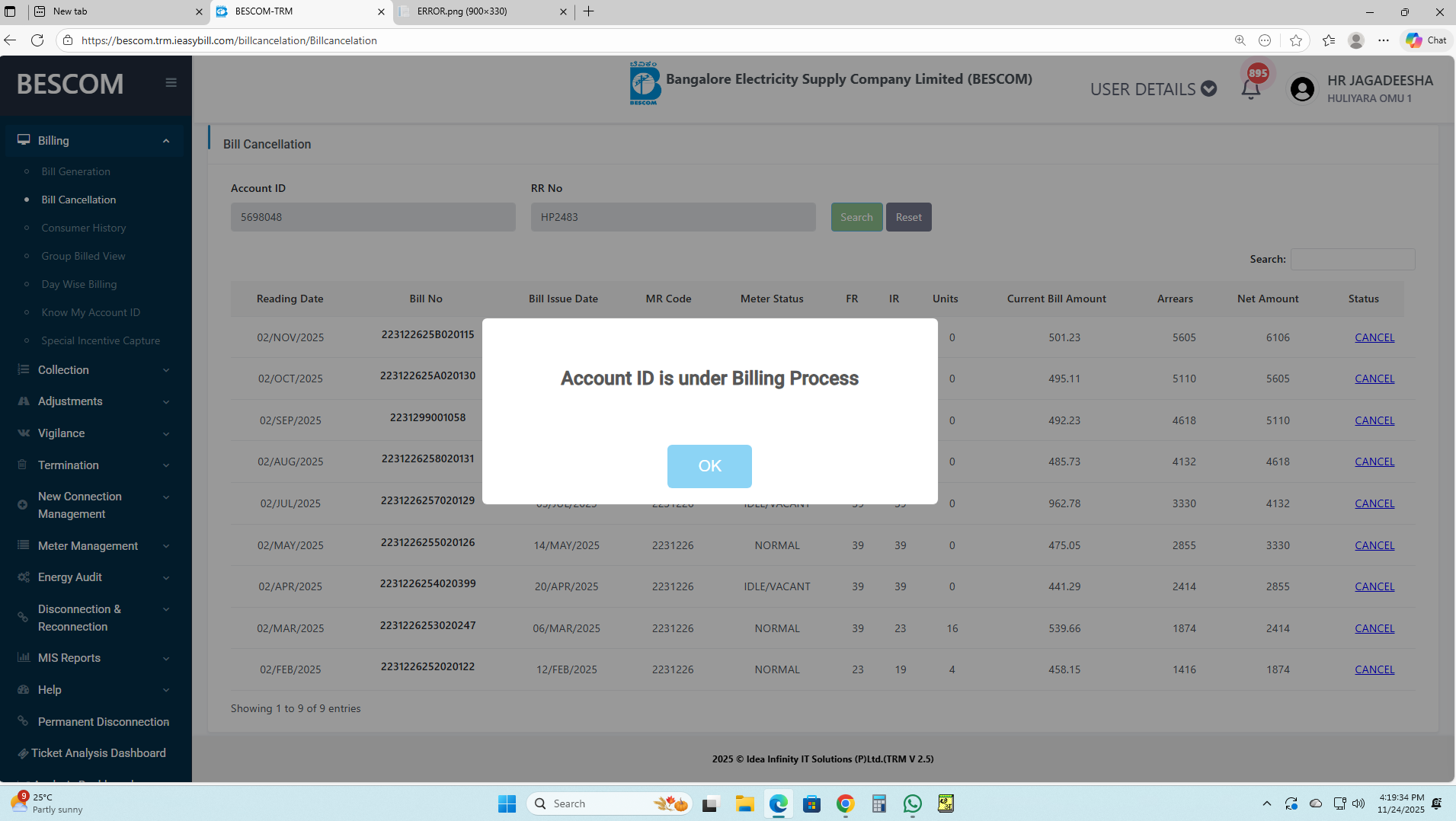This screenshot has width=1456, height=821.
Task: Expand New Connection Management section
Action: (94, 505)
